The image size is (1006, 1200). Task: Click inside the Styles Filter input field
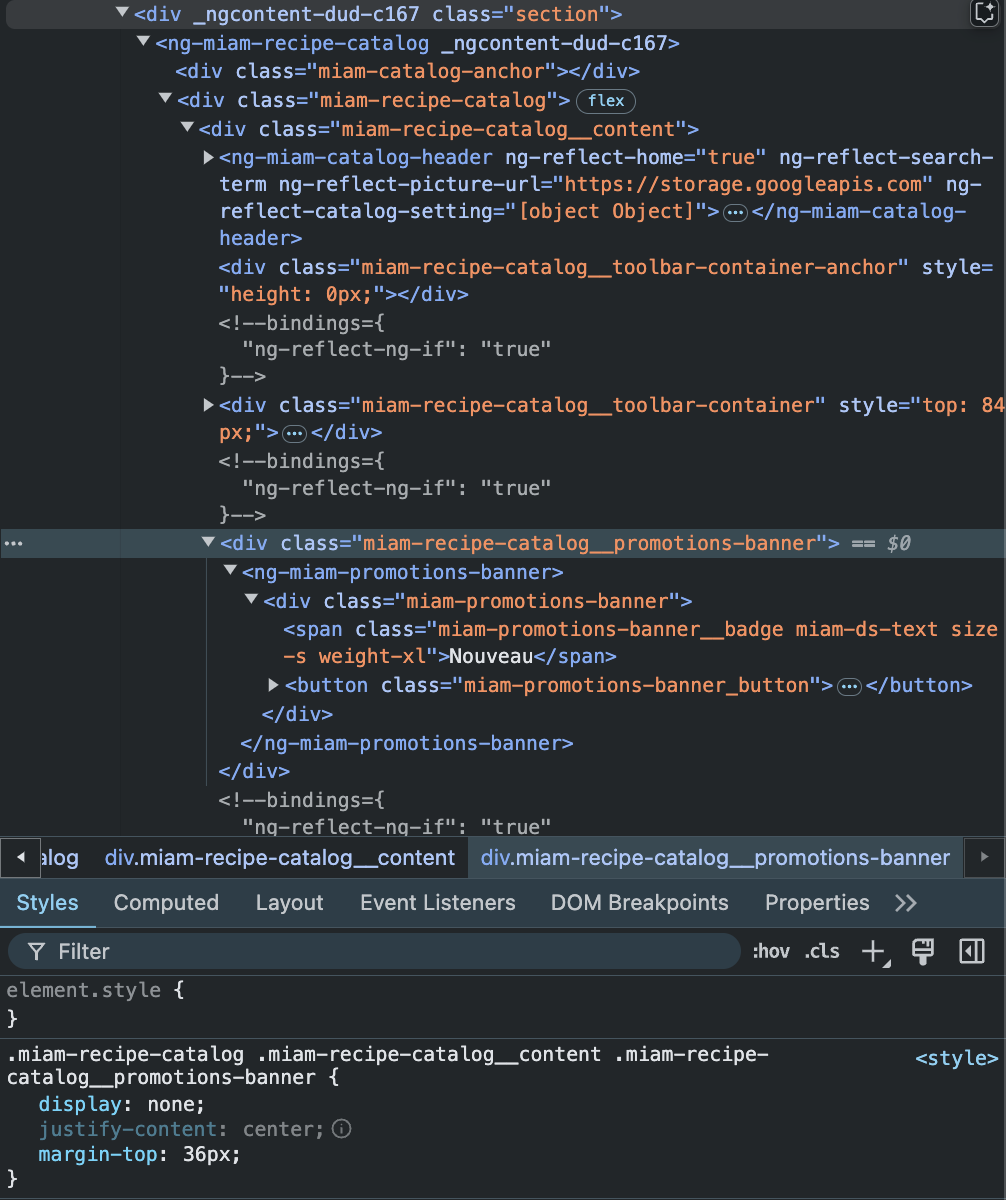point(300,951)
